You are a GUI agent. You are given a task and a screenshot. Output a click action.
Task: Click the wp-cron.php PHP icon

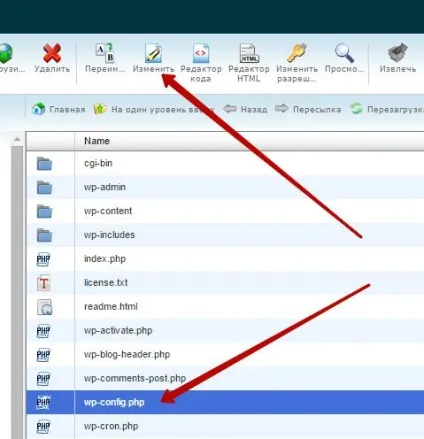click(43, 427)
